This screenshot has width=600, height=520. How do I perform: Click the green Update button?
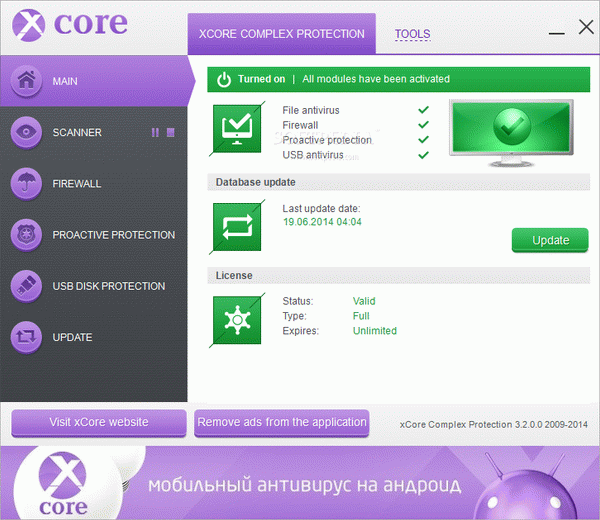550,240
